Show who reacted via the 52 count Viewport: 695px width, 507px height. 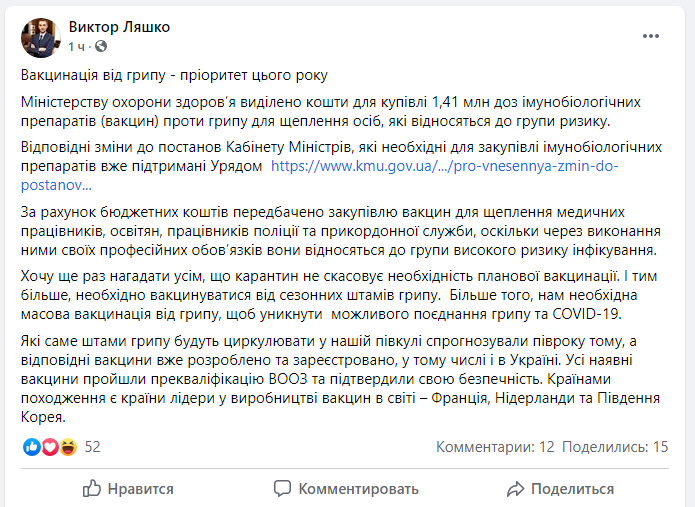tap(93, 447)
